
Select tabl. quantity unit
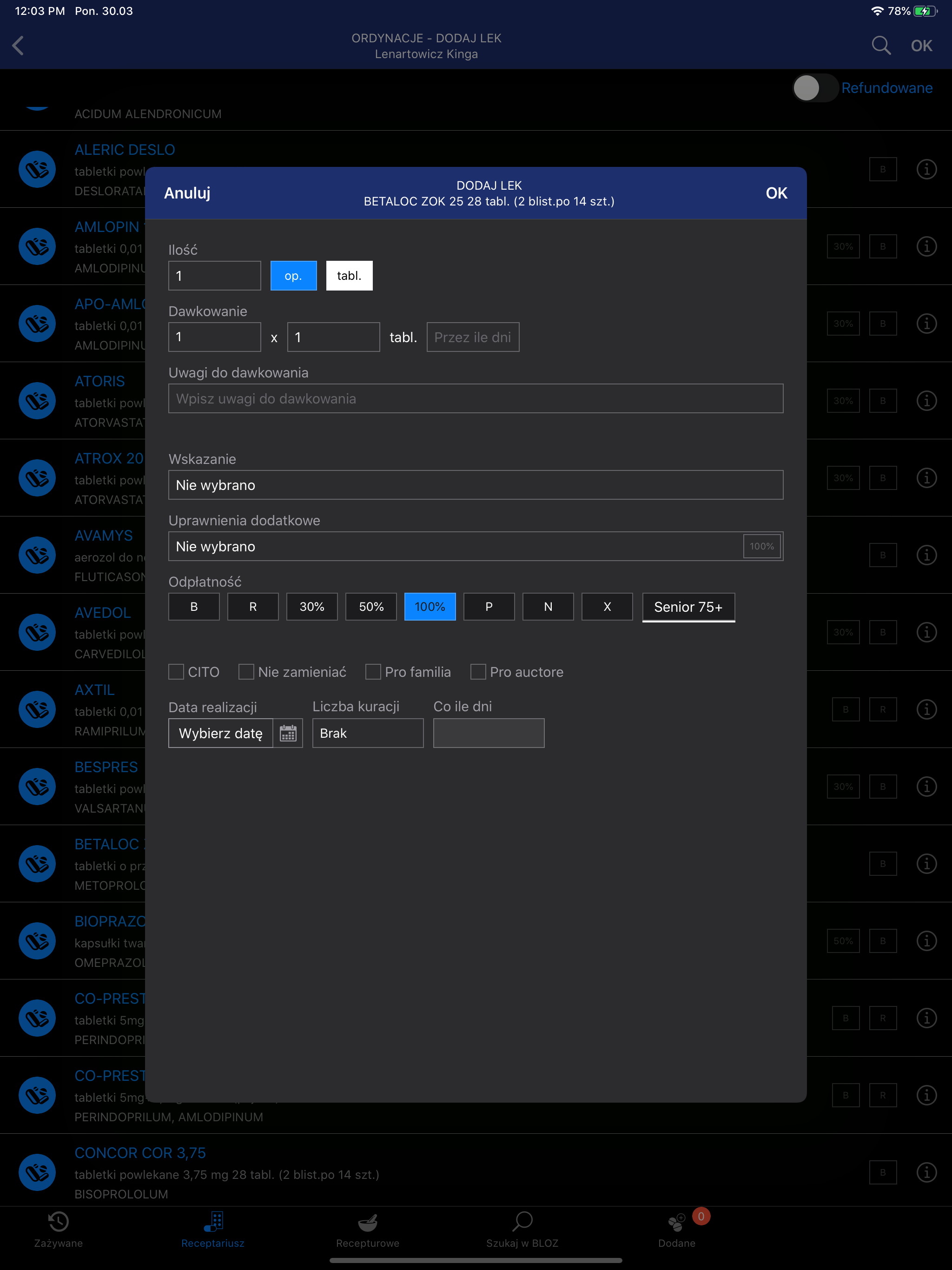349,276
